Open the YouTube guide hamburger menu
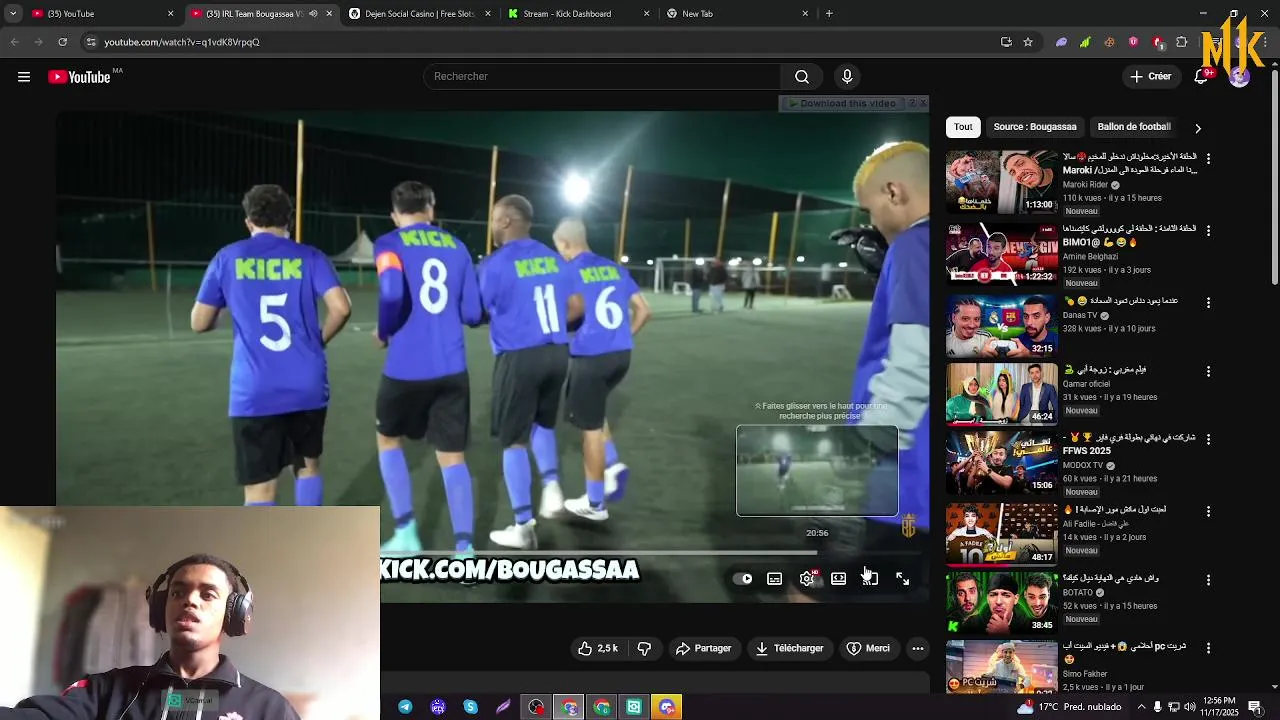The image size is (1280, 720). (24, 77)
